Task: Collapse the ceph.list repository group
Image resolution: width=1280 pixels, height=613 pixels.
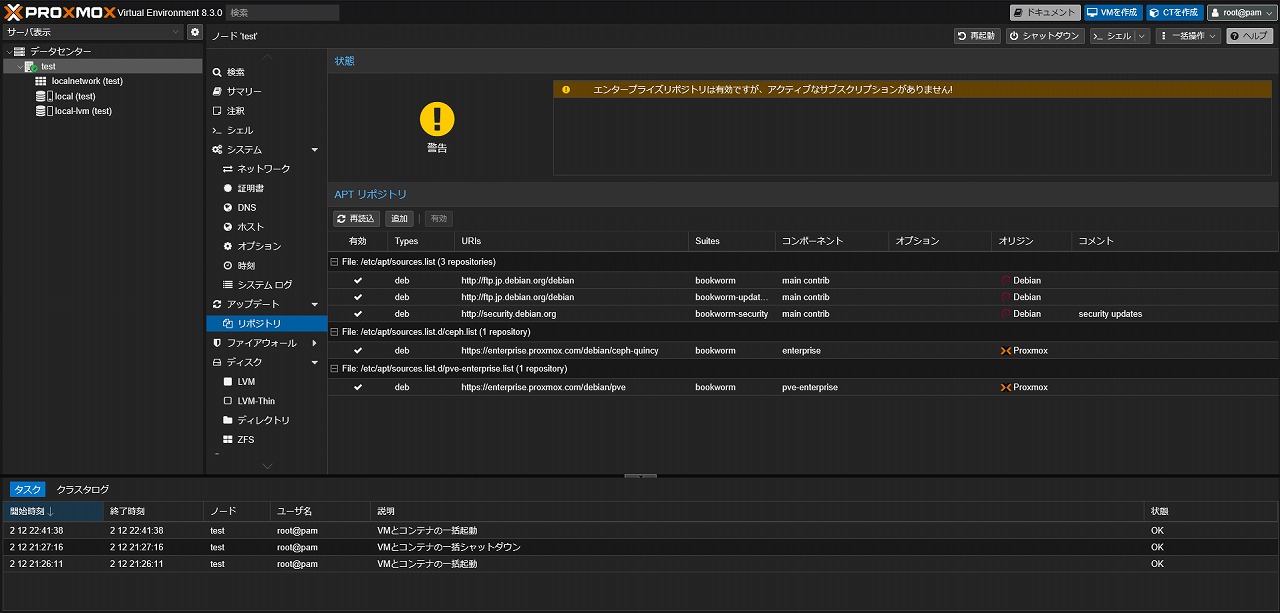Action: point(335,332)
